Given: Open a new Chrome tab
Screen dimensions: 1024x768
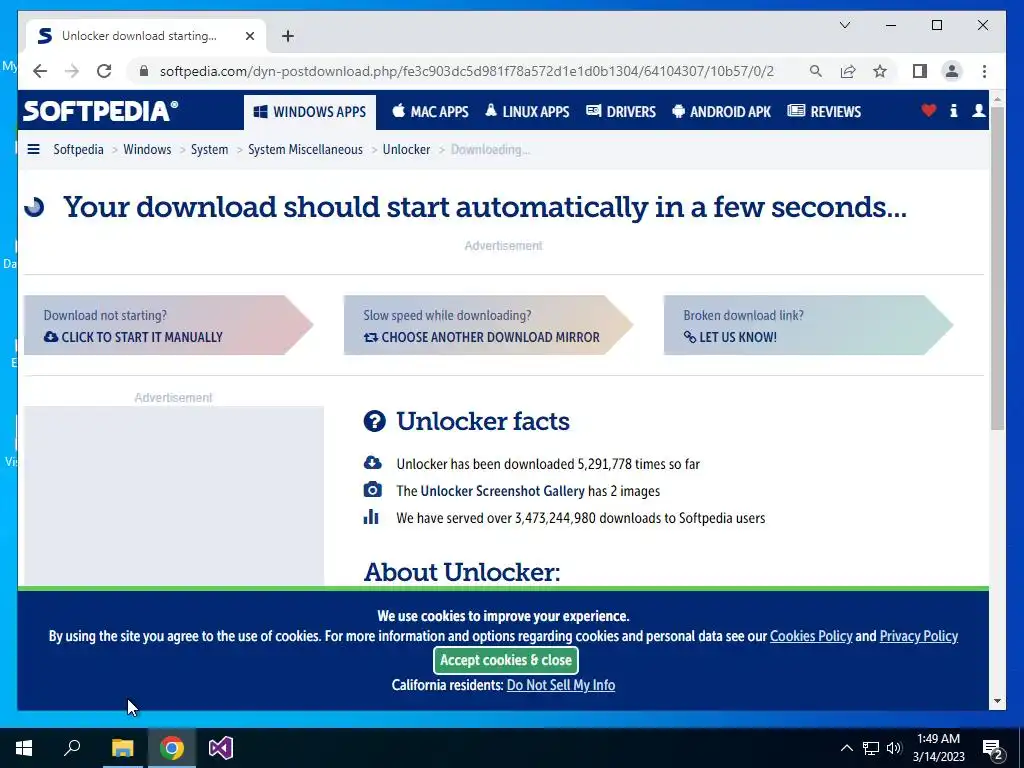Looking at the screenshot, I should [288, 36].
